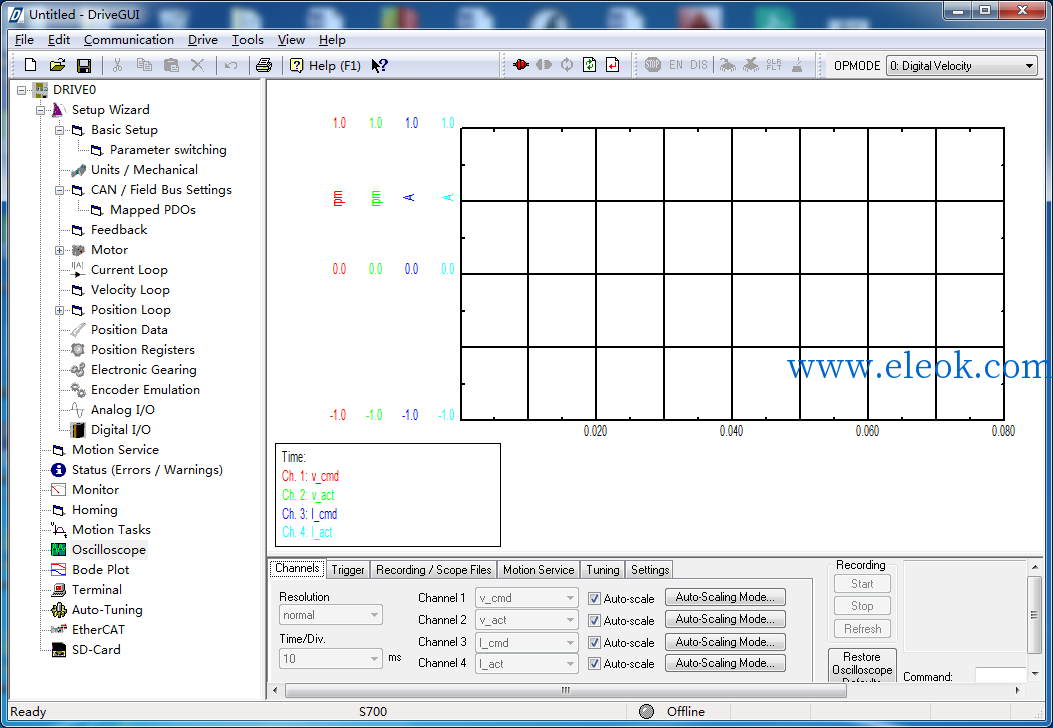Expand the Position Loop tree node
This screenshot has width=1053, height=728.
(59, 310)
